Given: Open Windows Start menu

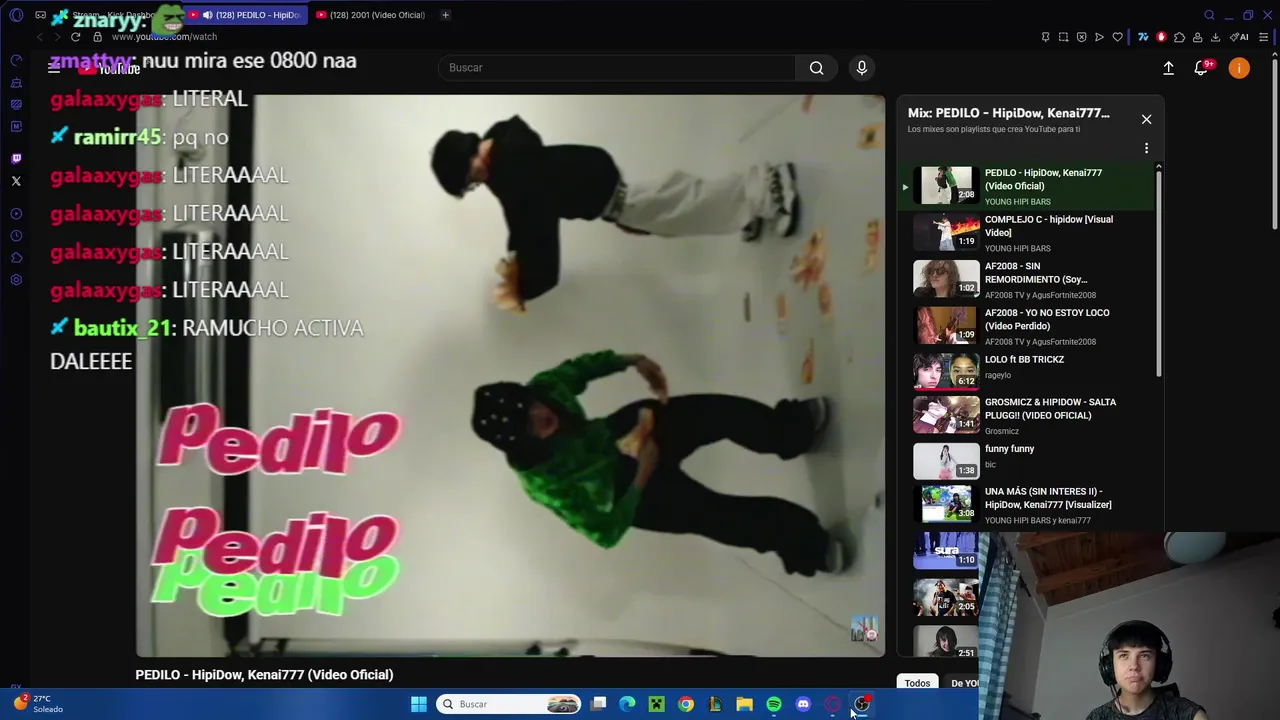Looking at the screenshot, I should coord(418,704).
